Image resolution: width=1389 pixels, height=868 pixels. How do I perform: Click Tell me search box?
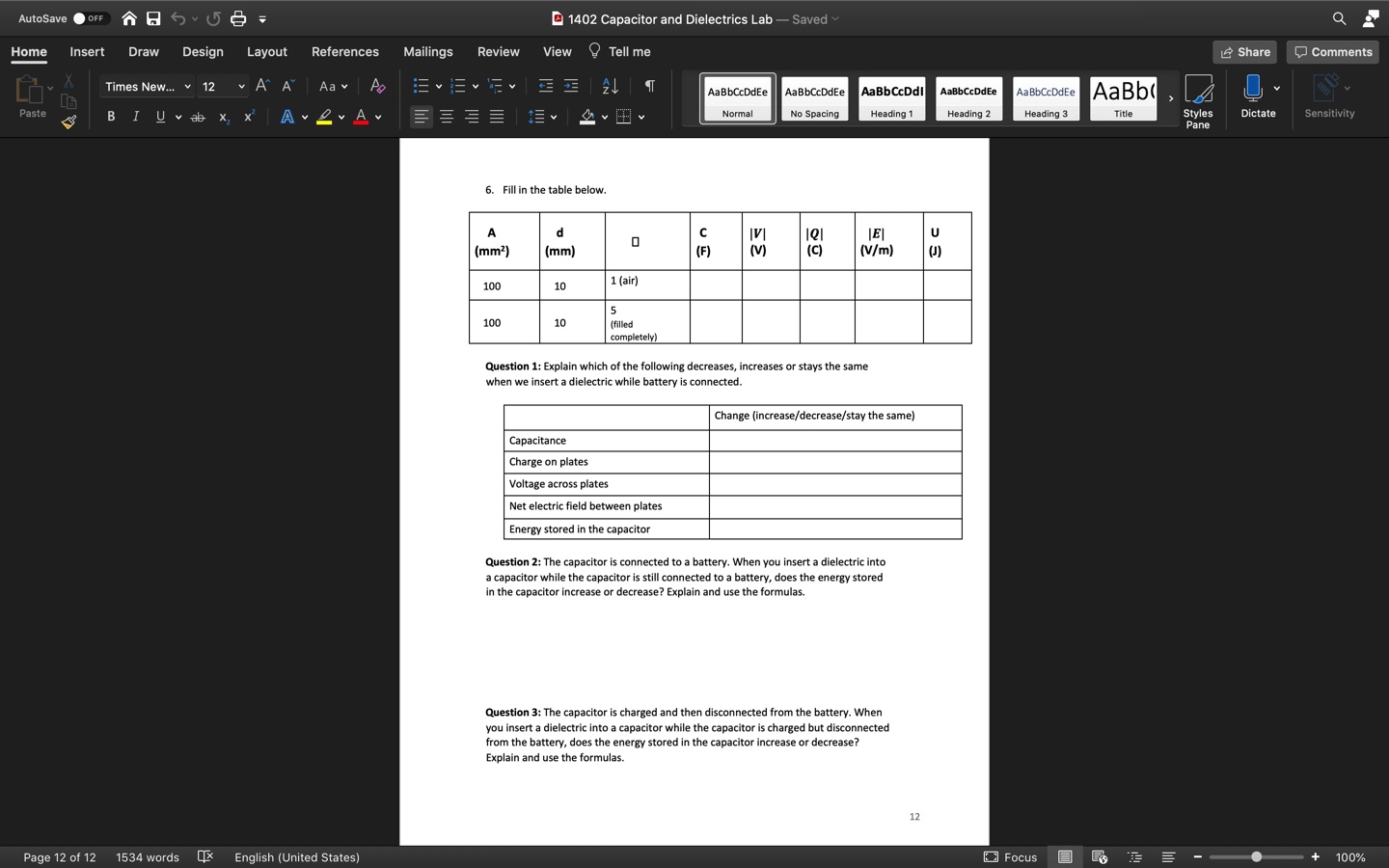point(619,52)
